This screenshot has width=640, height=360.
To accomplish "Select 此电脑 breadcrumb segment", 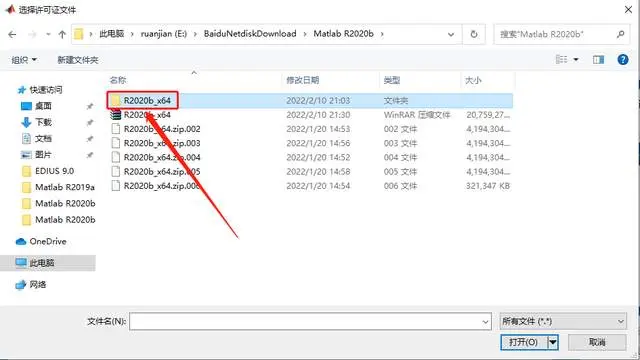I will point(111,34).
